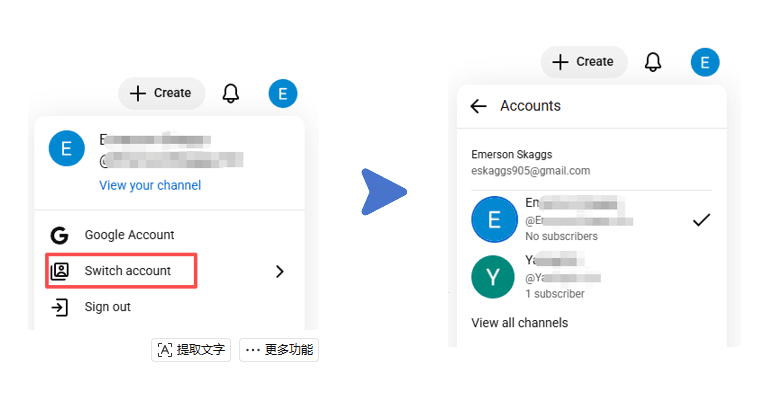Click the Sign out arrow icon
Screen dimensions: 763x397
point(59,307)
